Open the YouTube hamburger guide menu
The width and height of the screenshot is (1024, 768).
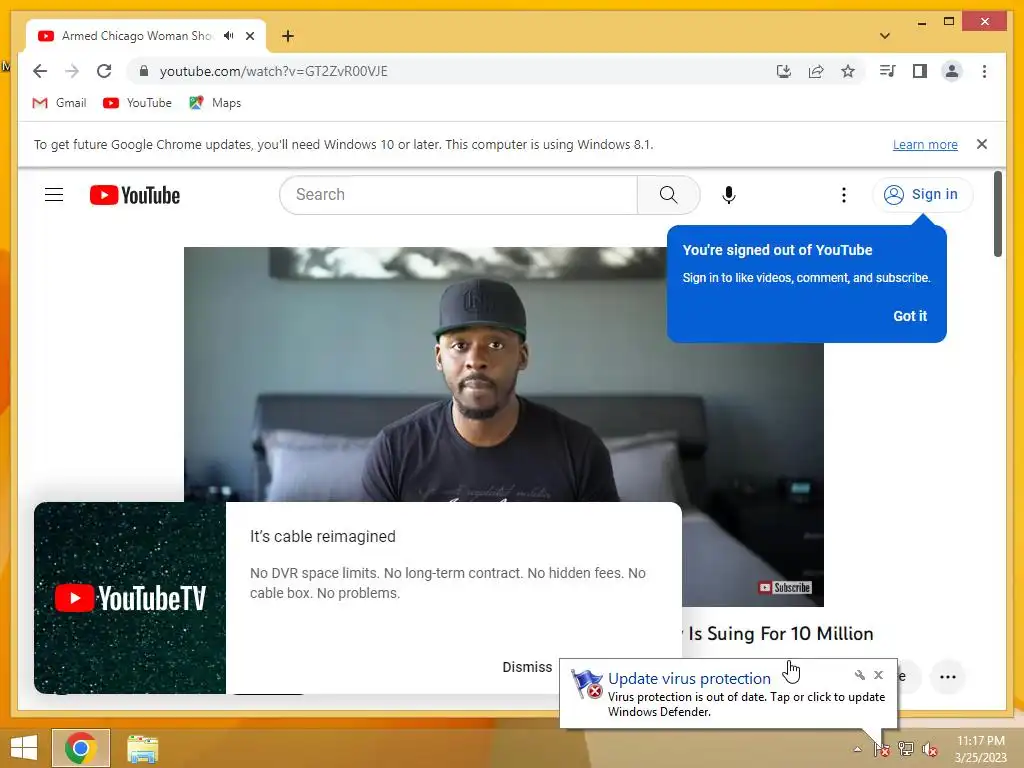click(x=54, y=195)
